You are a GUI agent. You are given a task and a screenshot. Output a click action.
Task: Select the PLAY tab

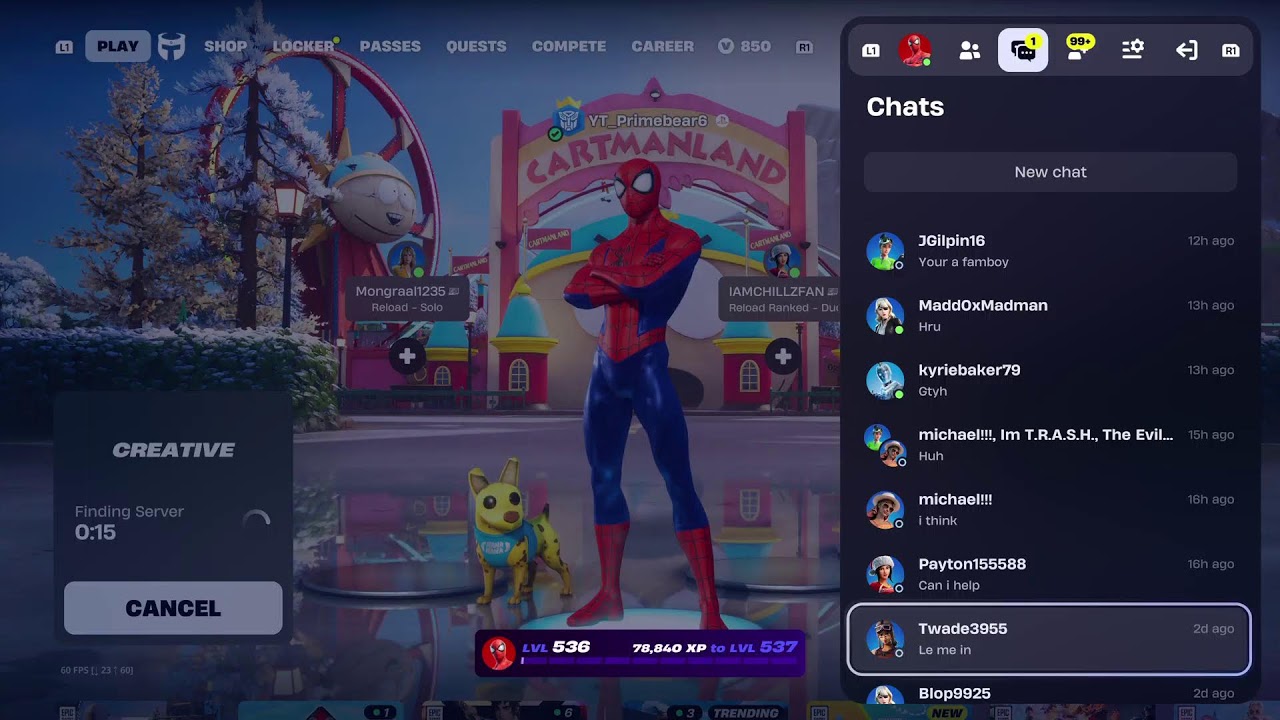point(118,46)
